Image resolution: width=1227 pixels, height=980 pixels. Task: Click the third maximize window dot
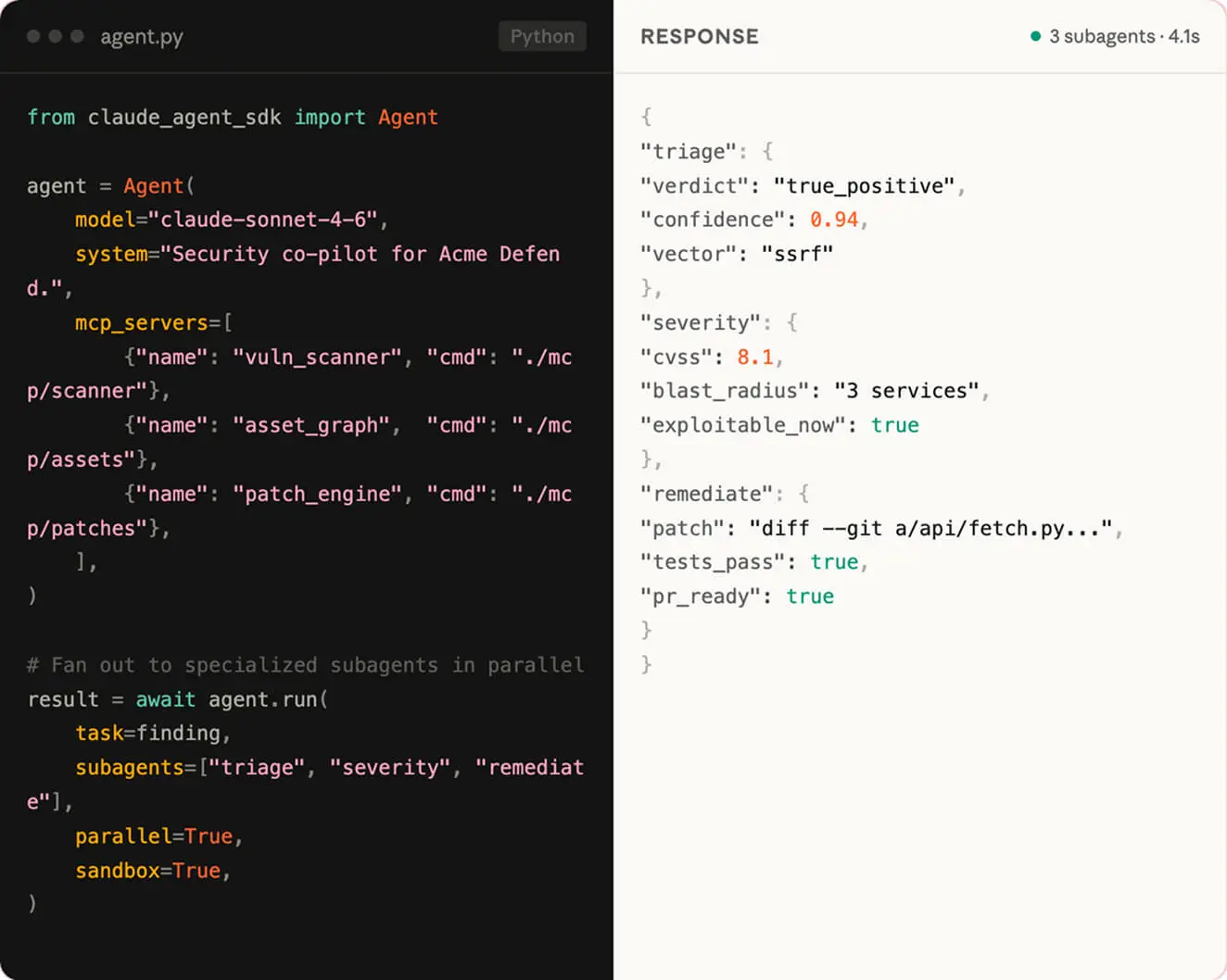click(x=78, y=36)
